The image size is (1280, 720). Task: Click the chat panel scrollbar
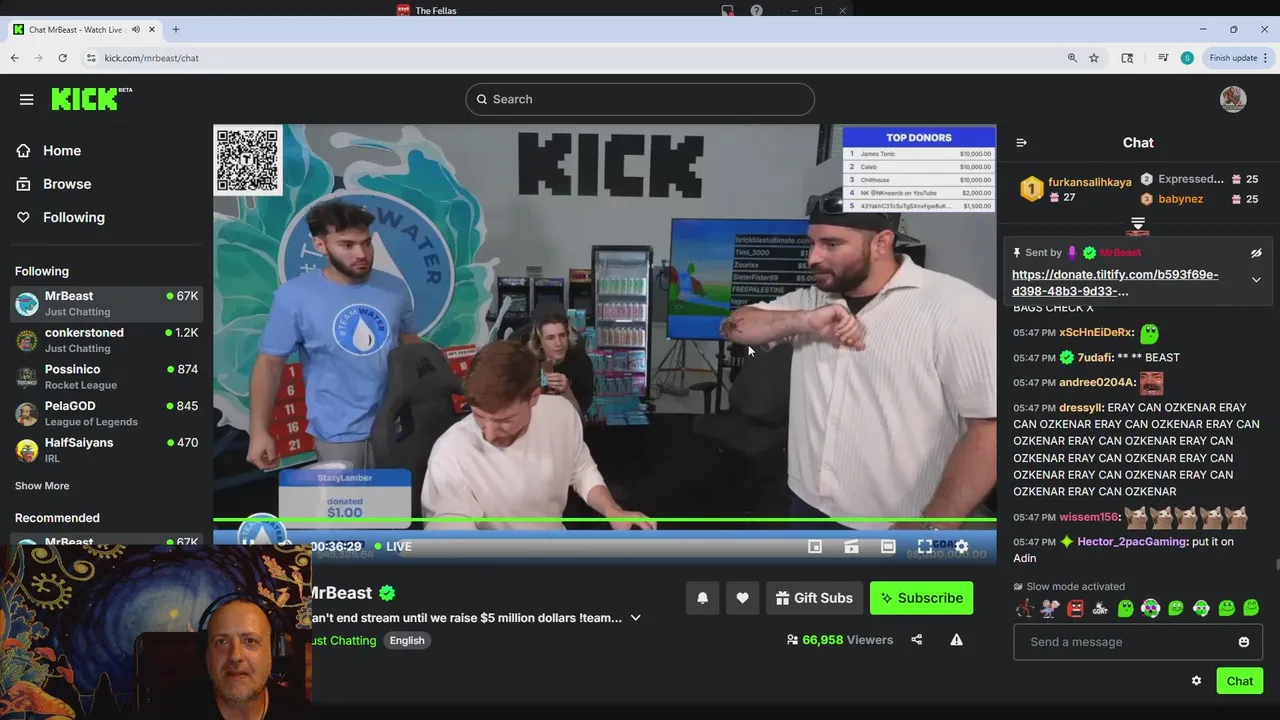point(1276,566)
